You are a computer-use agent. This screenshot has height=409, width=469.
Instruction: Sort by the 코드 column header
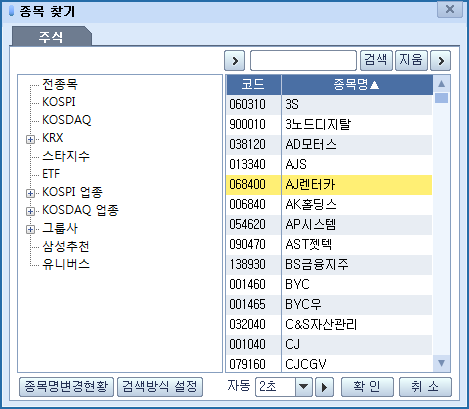tap(254, 85)
